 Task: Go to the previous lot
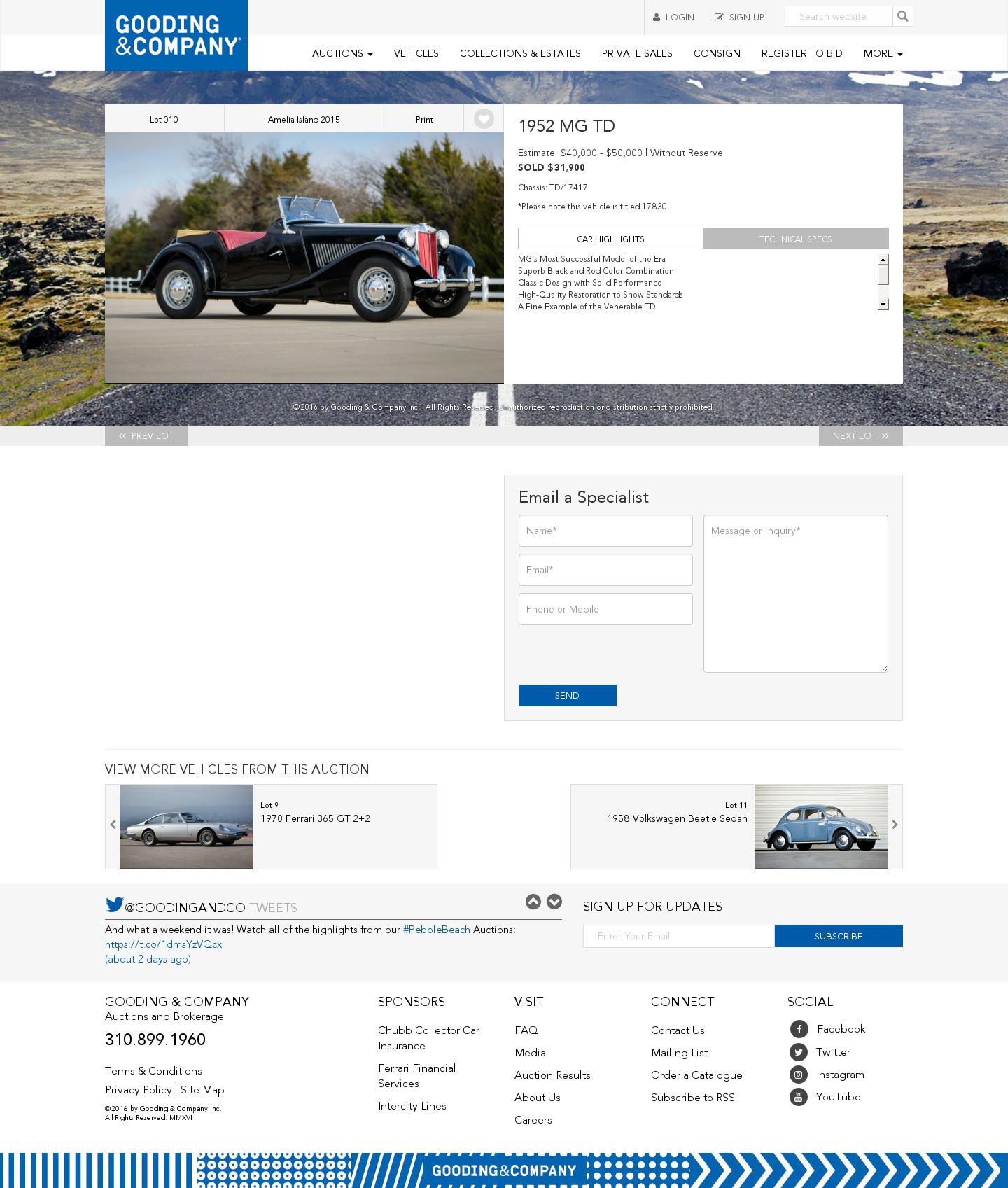pos(146,435)
